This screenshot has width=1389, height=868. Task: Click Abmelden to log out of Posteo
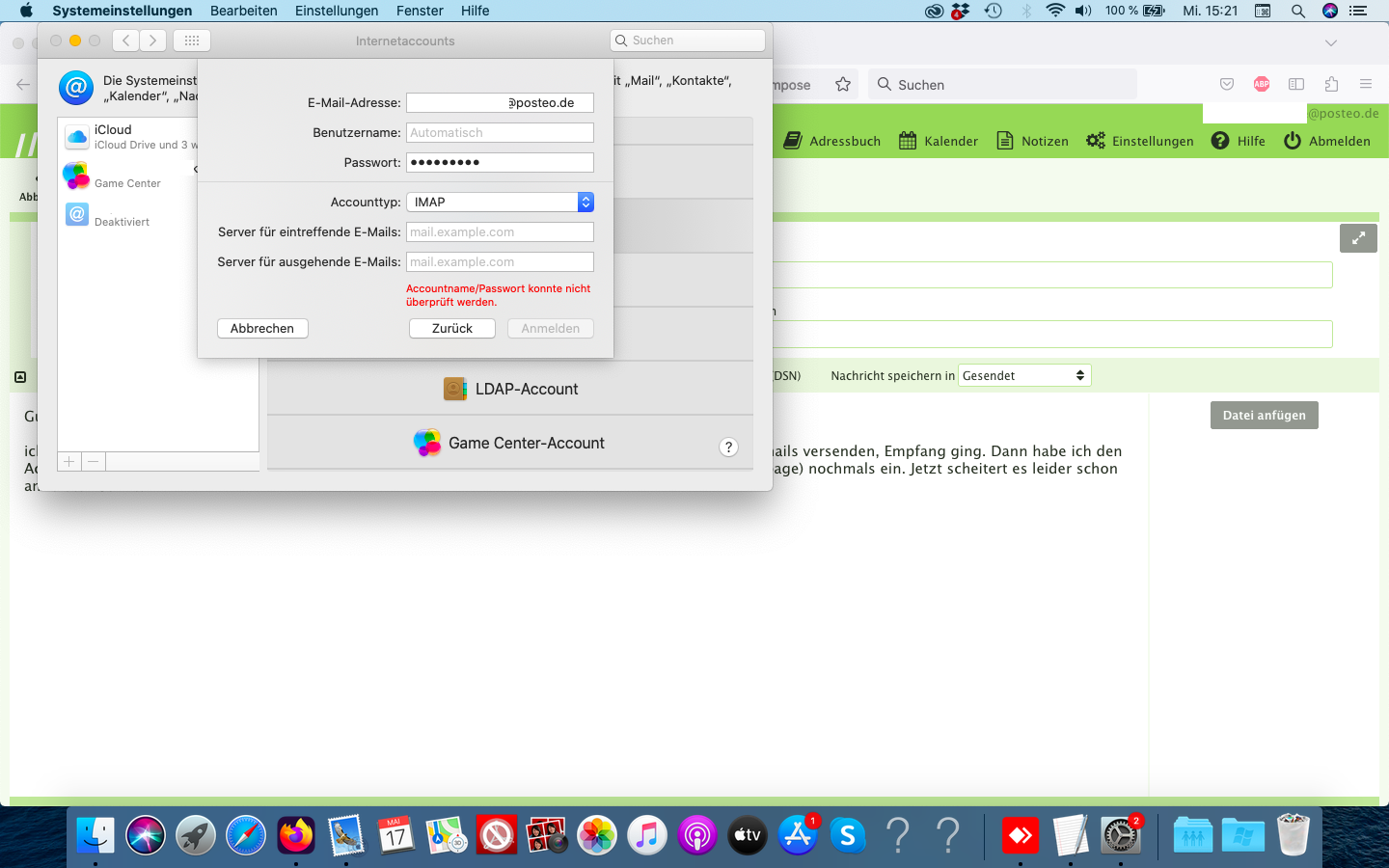coord(1327,141)
